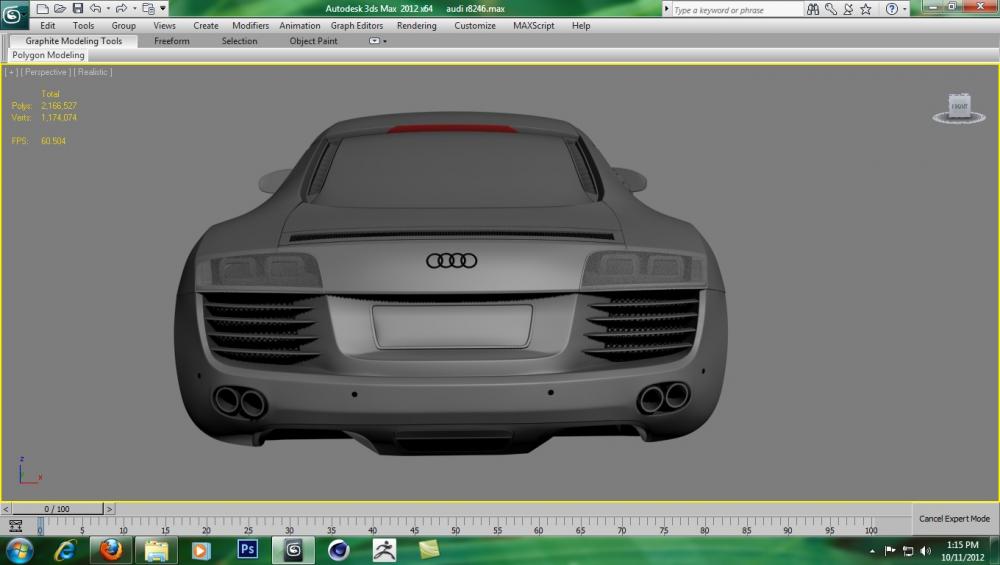Screen dimensions: 1000x565
Task: Open the Favorites star icon
Action: 865,9
